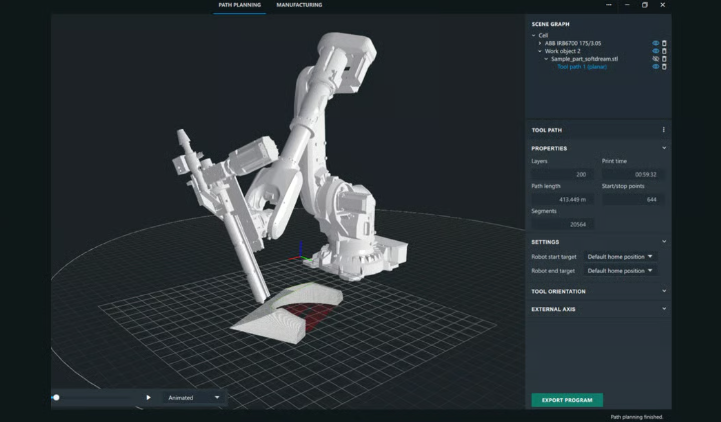Select Tool path 1 (planar) in scene graph
The image size is (721, 422).
581,67
